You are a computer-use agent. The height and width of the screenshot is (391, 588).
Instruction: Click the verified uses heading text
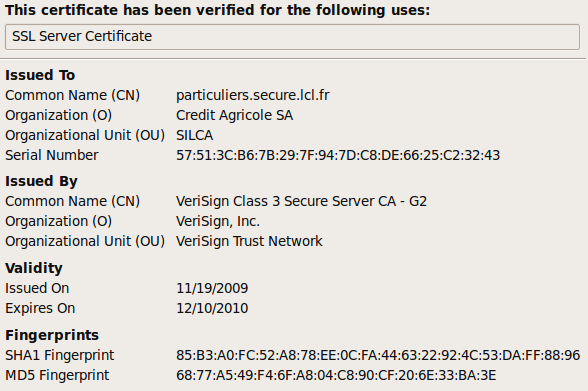pos(218,10)
